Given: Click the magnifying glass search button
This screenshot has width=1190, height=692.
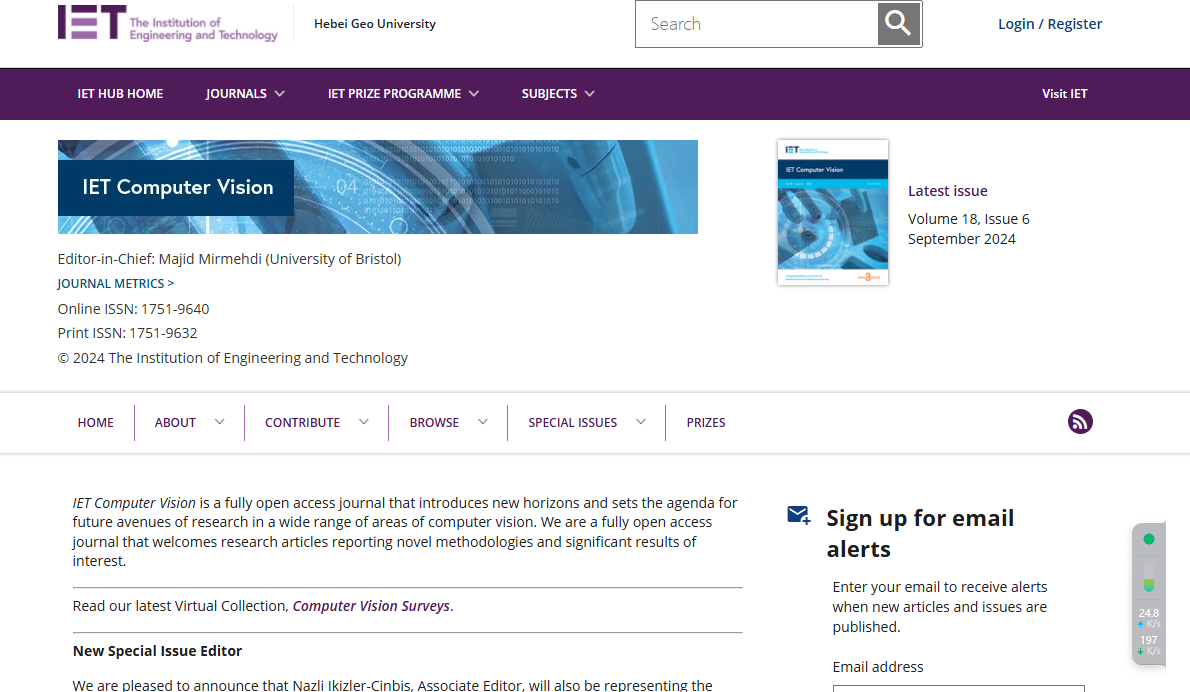Looking at the screenshot, I should point(899,24).
